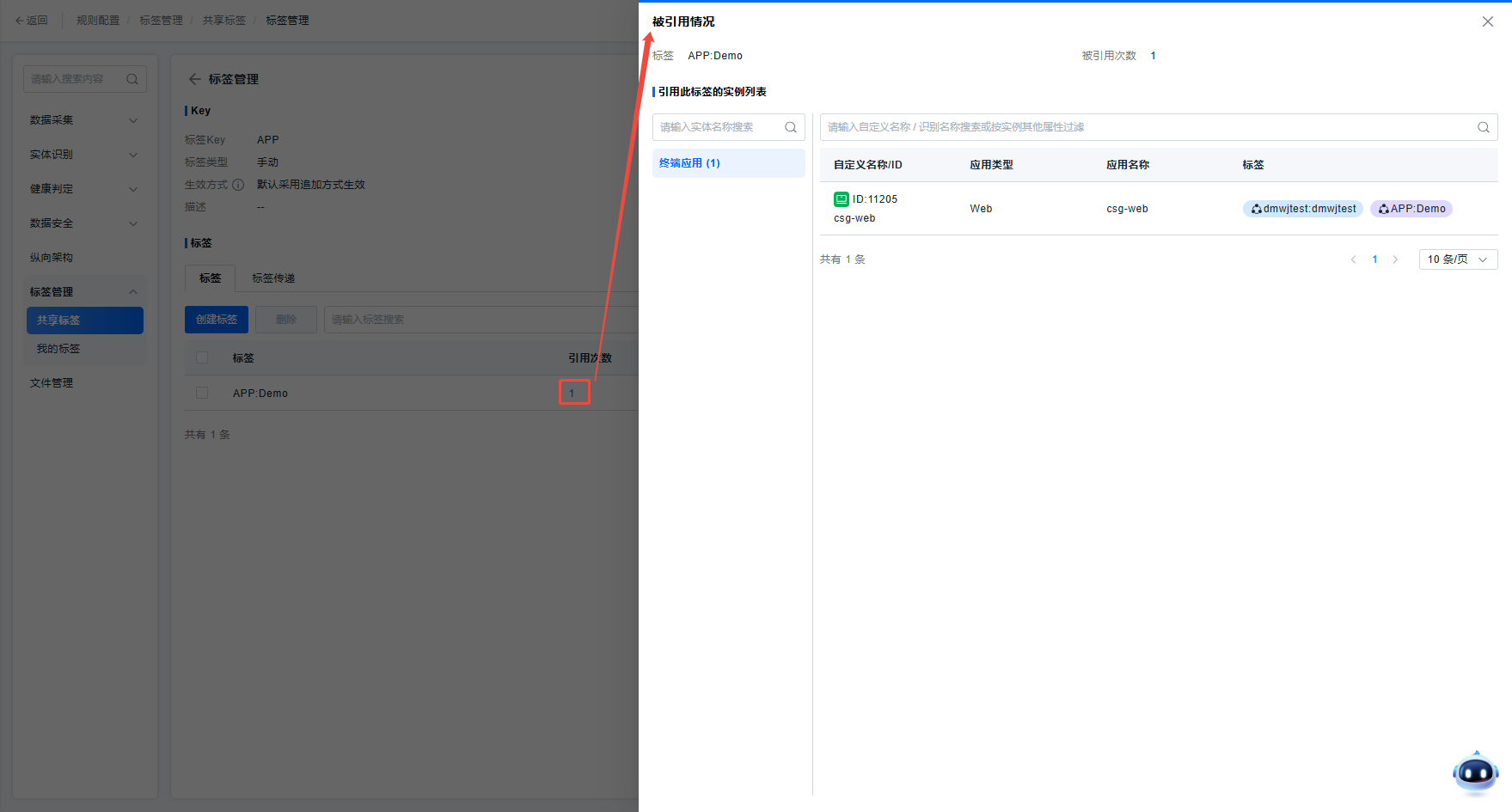Close the 被引用情况 drawer panel

point(1487,21)
